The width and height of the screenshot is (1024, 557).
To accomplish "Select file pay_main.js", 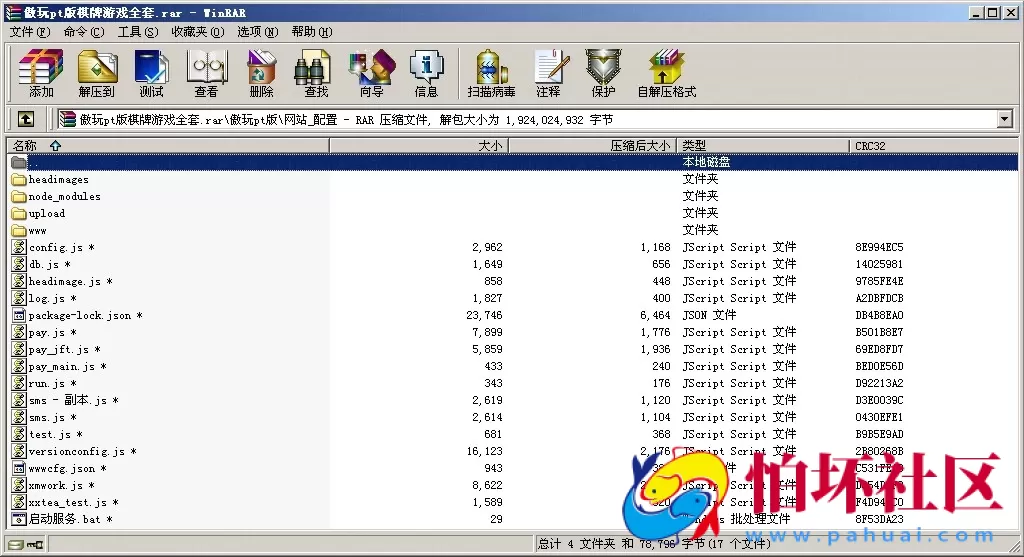I will click(x=61, y=366).
